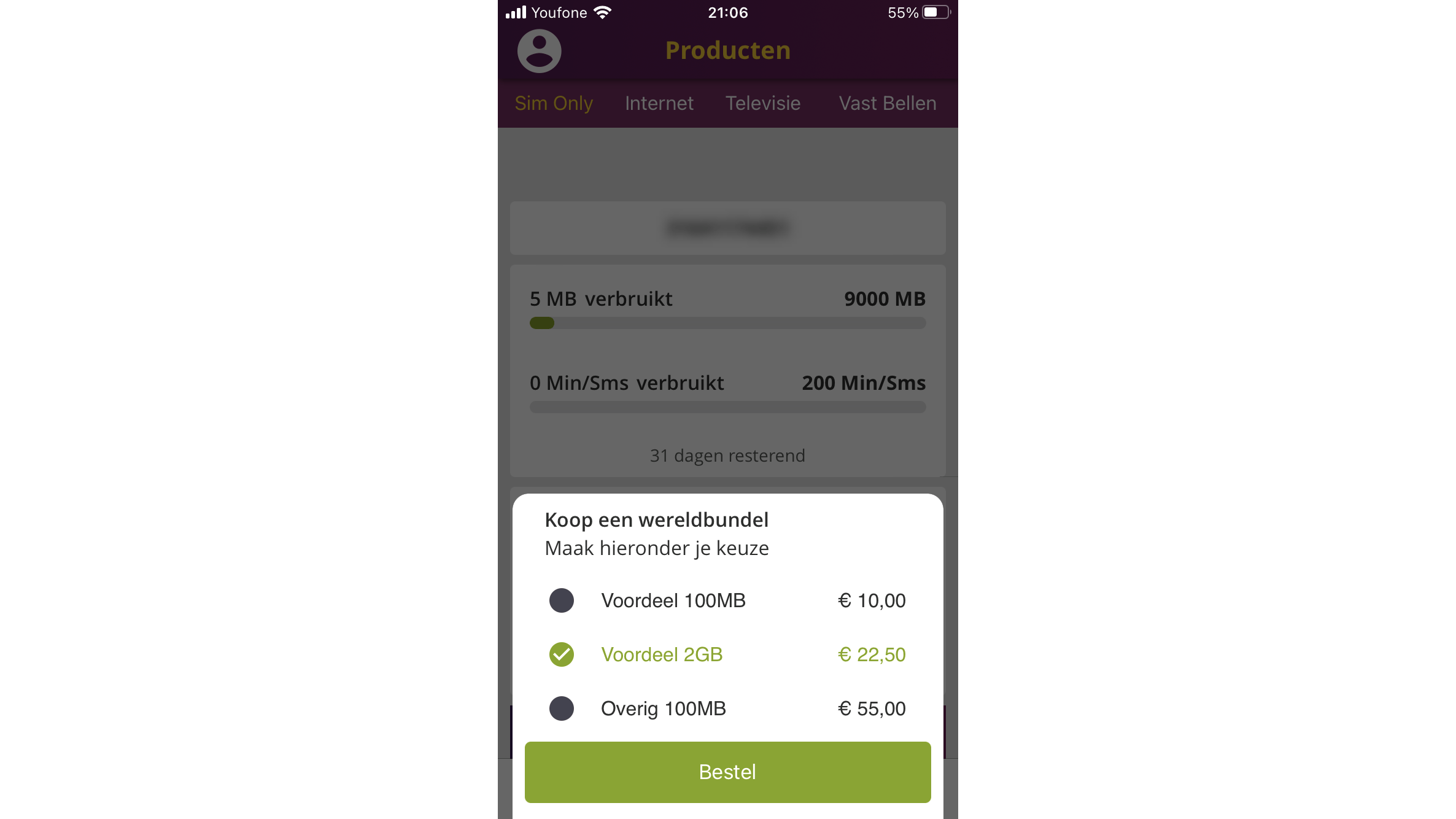
Task: Open the user profile avatar icon
Action: [x=539, y=51]
